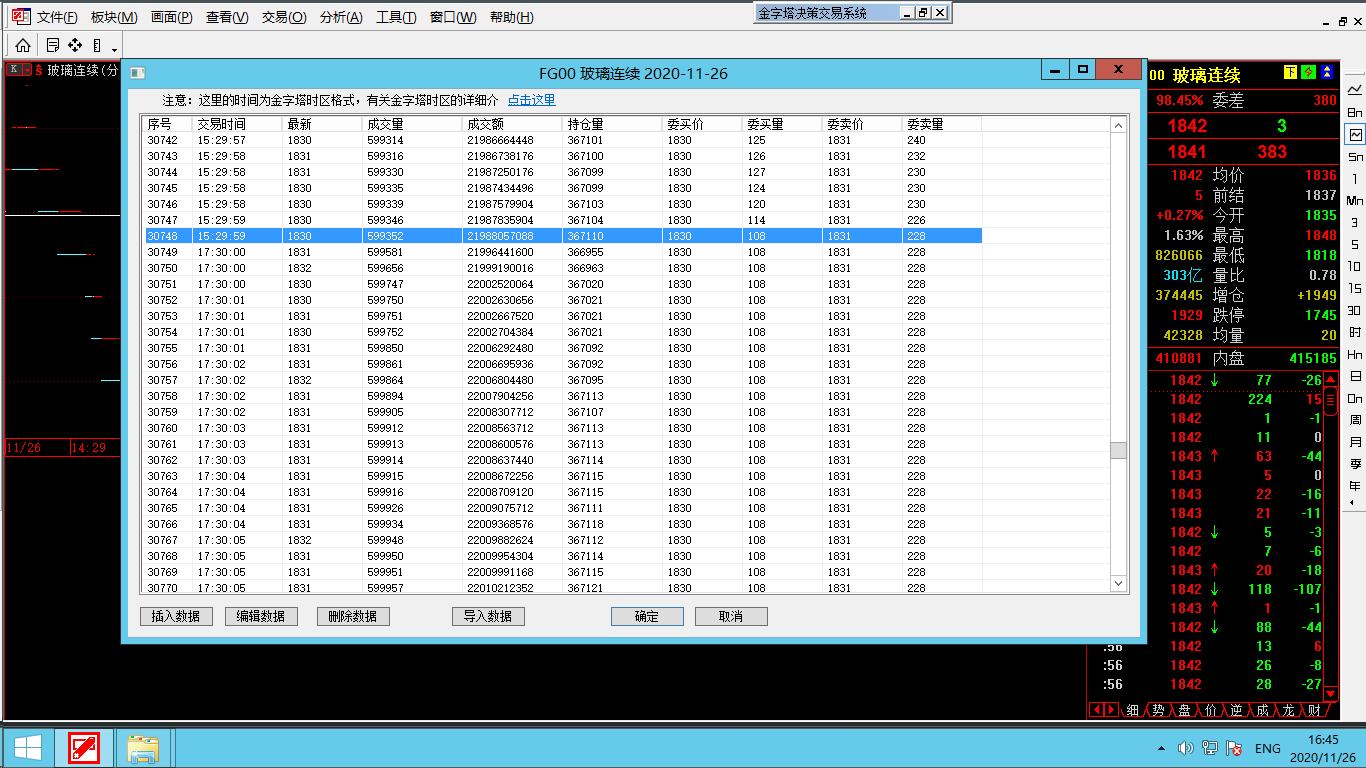Click the 插入数据 button
The image size is (1366, 768).
pos(176,616)
